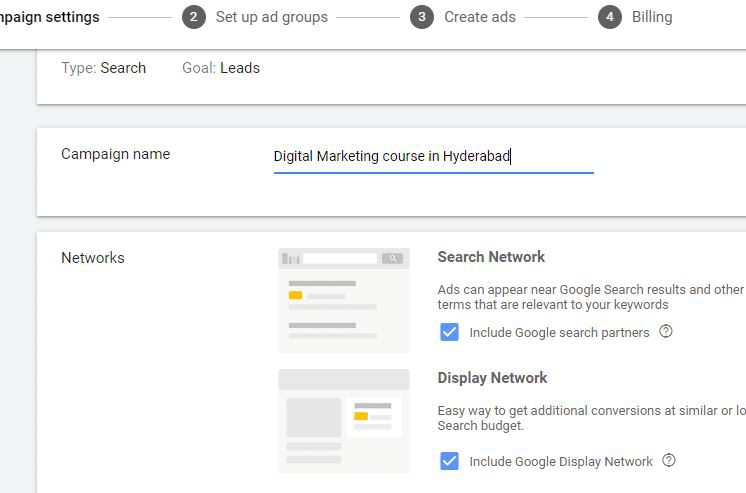Click the Networks section label

click(93, 258)
